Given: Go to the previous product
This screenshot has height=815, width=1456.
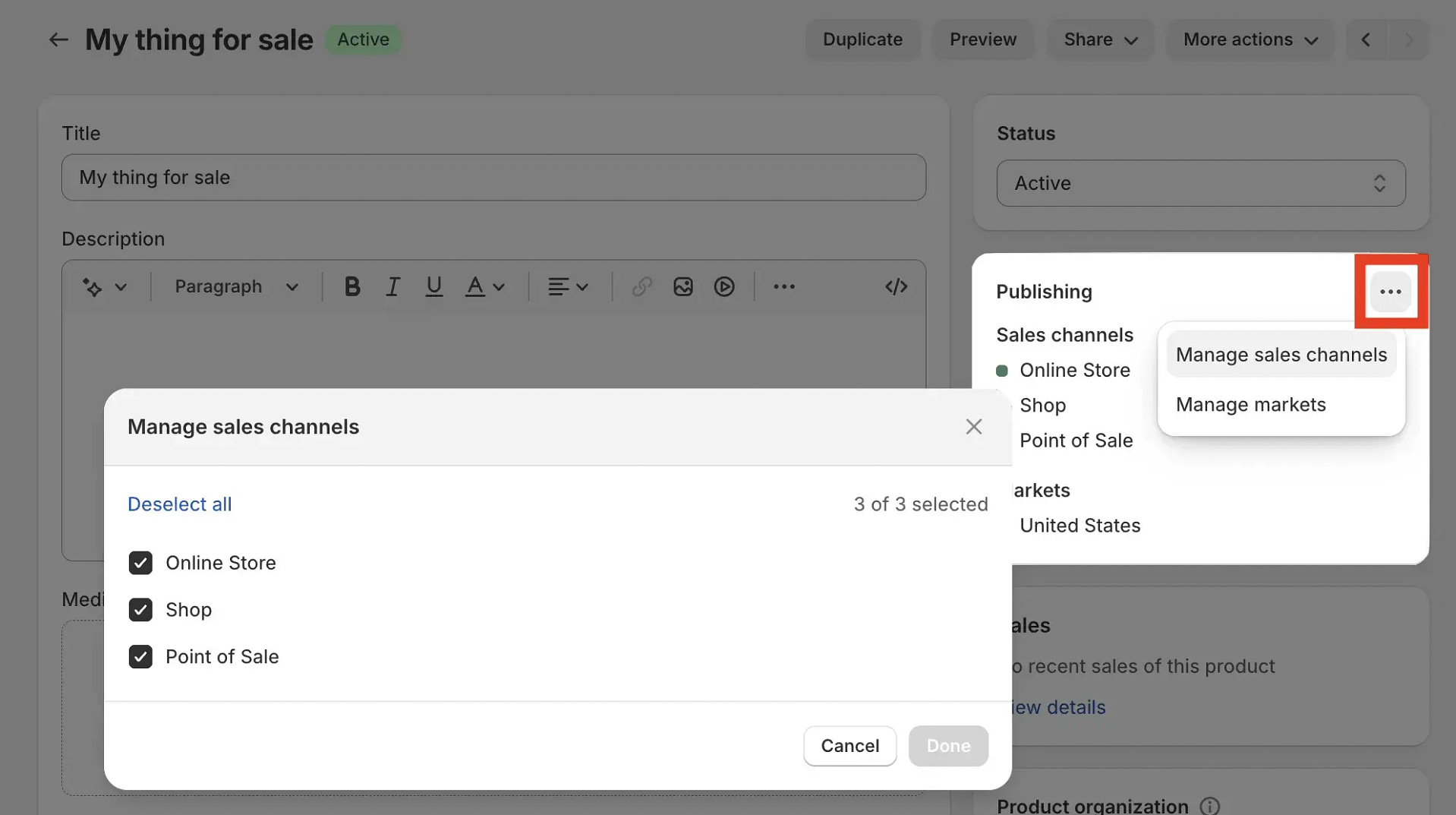Looking at the screenshot, I should (1366, 39).
